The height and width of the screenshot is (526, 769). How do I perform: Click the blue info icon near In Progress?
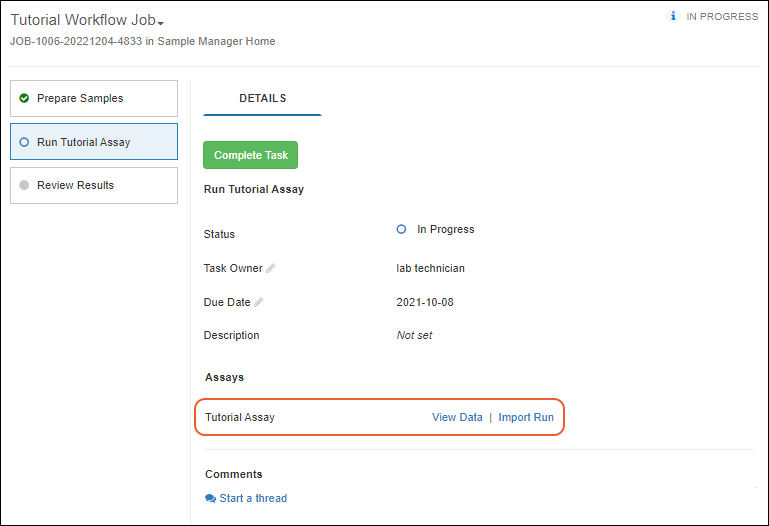click(x=673, y=17)
